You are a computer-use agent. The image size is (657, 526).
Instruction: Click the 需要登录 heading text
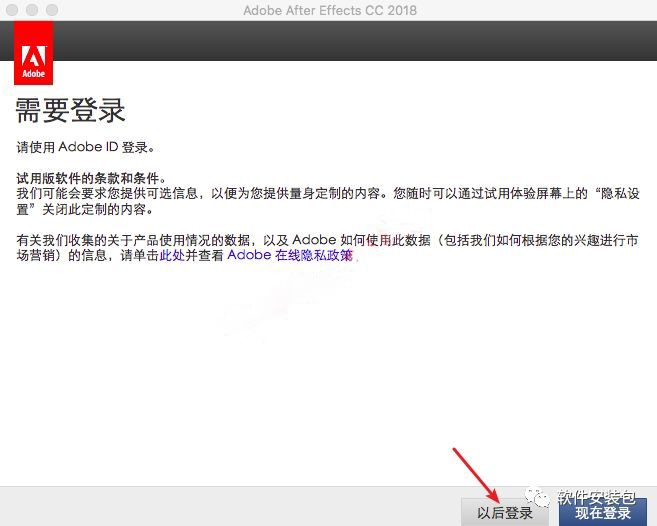coord(70,111)
